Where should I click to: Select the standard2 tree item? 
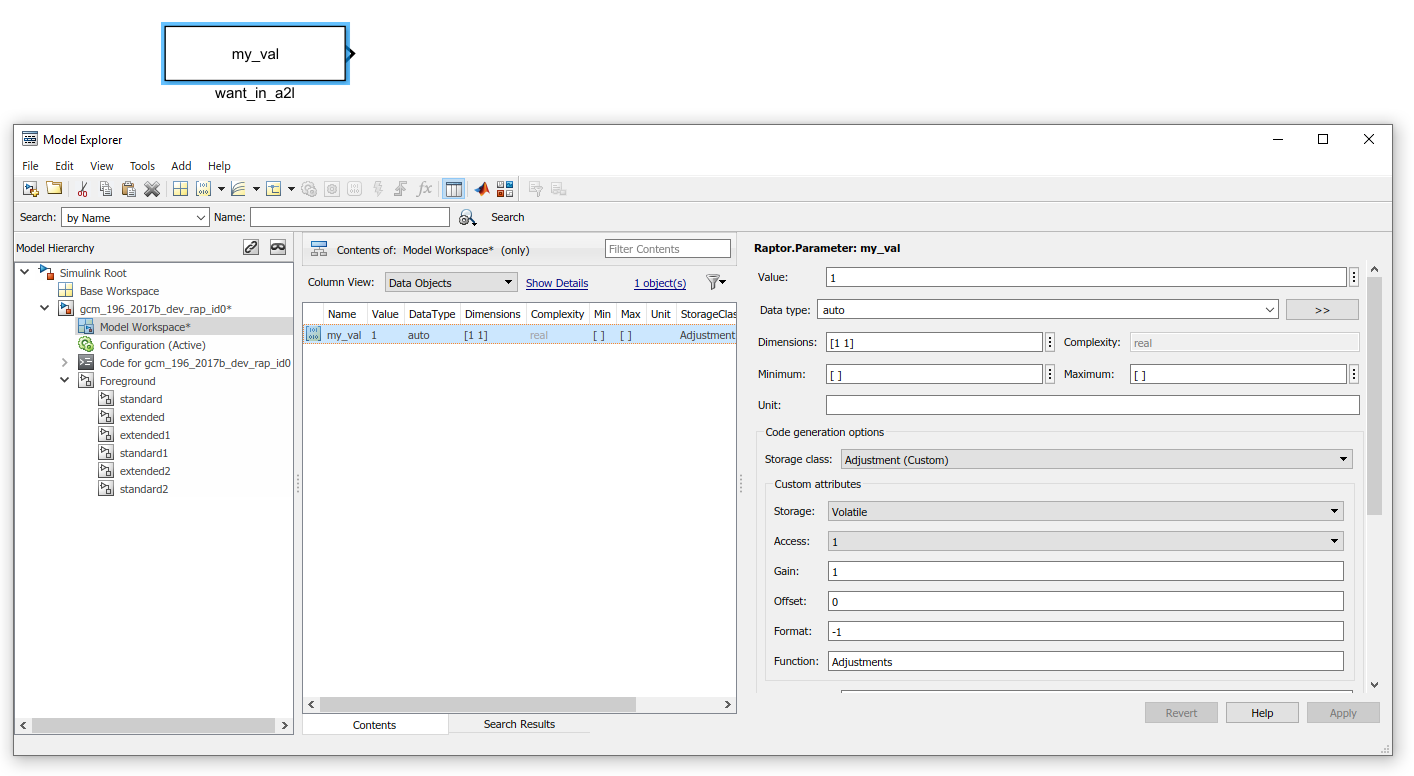coord(144,489)
